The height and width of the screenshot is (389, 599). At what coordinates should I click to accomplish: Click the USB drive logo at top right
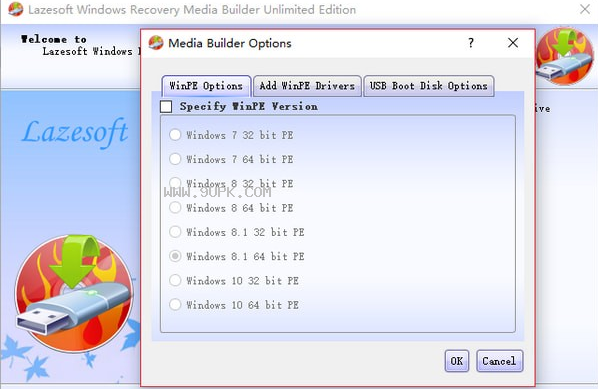coord(565,56)
